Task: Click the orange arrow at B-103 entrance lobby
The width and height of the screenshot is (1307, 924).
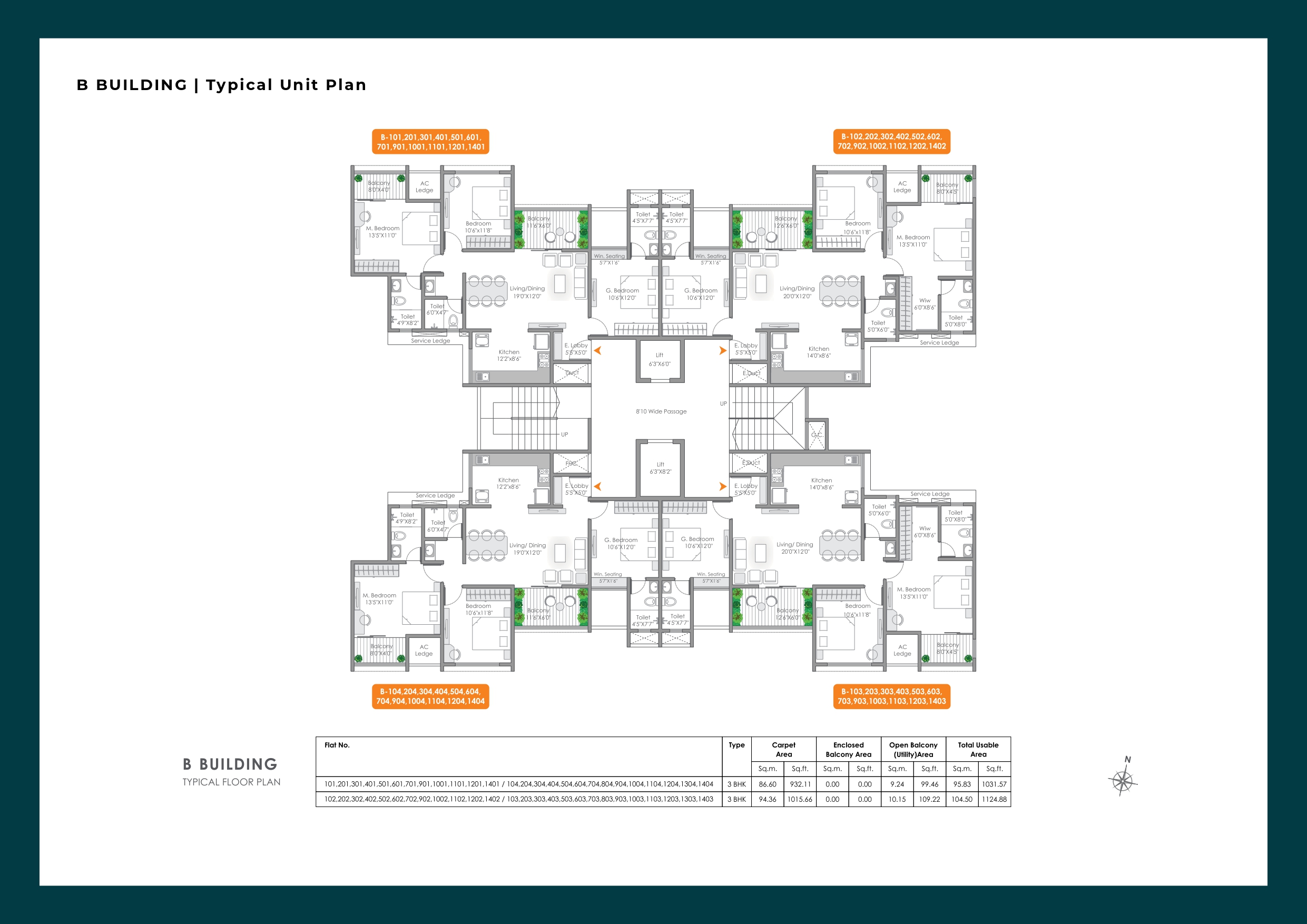Action: 722,486
